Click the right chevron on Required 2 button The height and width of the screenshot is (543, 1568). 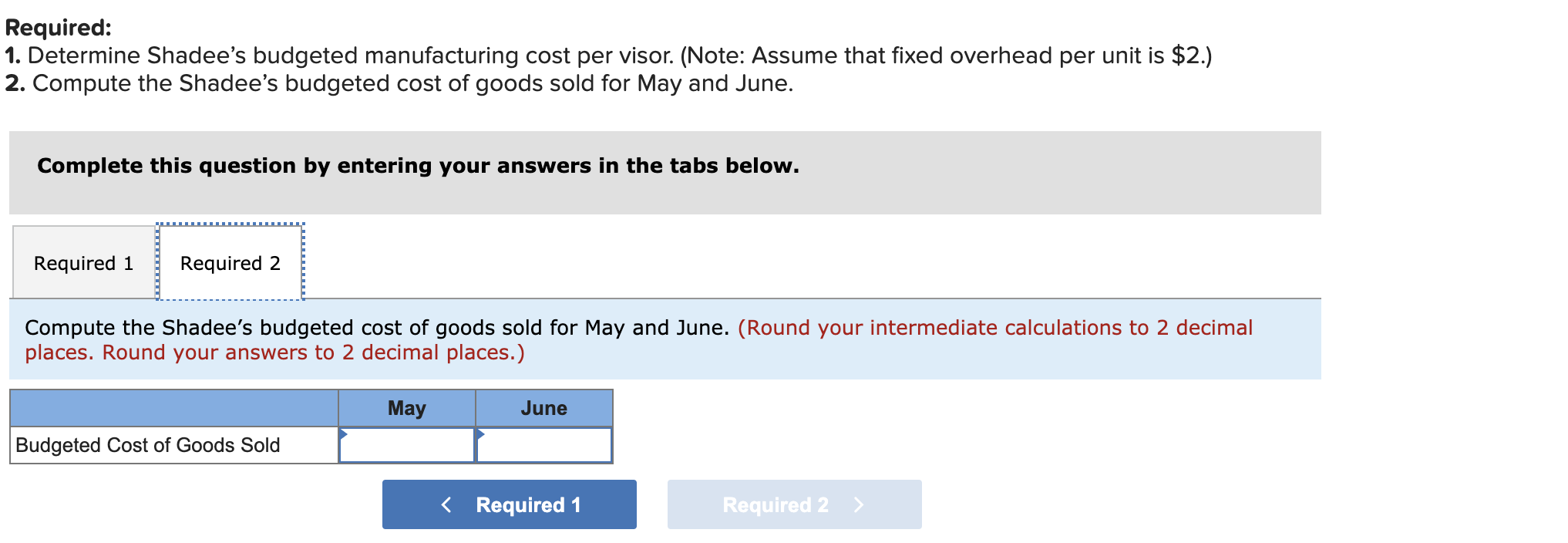click(x=859, y=504)
